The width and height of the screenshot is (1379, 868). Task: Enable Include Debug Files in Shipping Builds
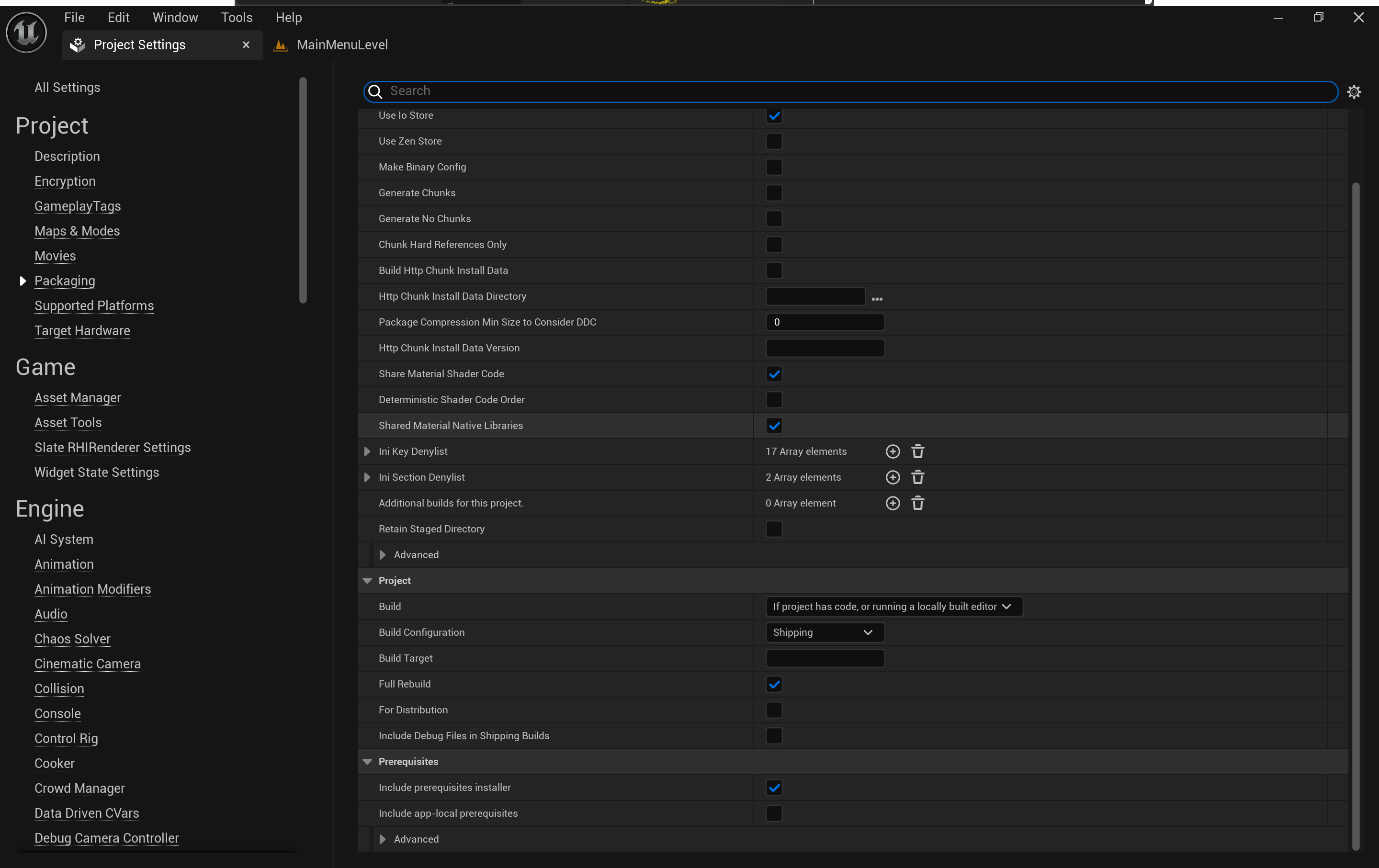(774, 736)
